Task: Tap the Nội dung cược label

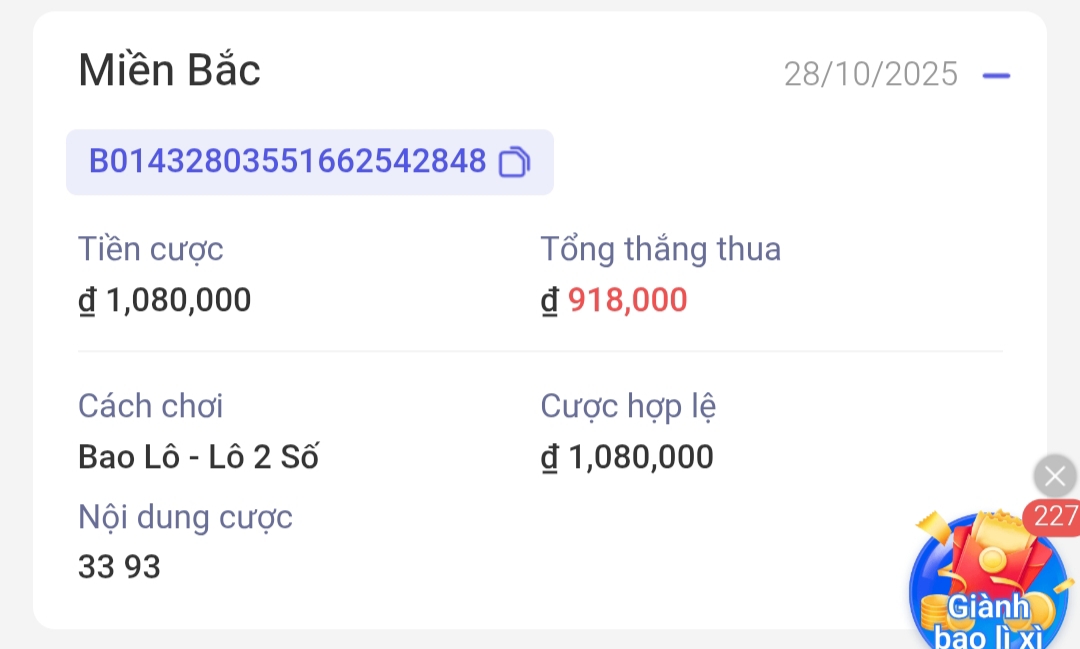Action: (x=185, y=517)
